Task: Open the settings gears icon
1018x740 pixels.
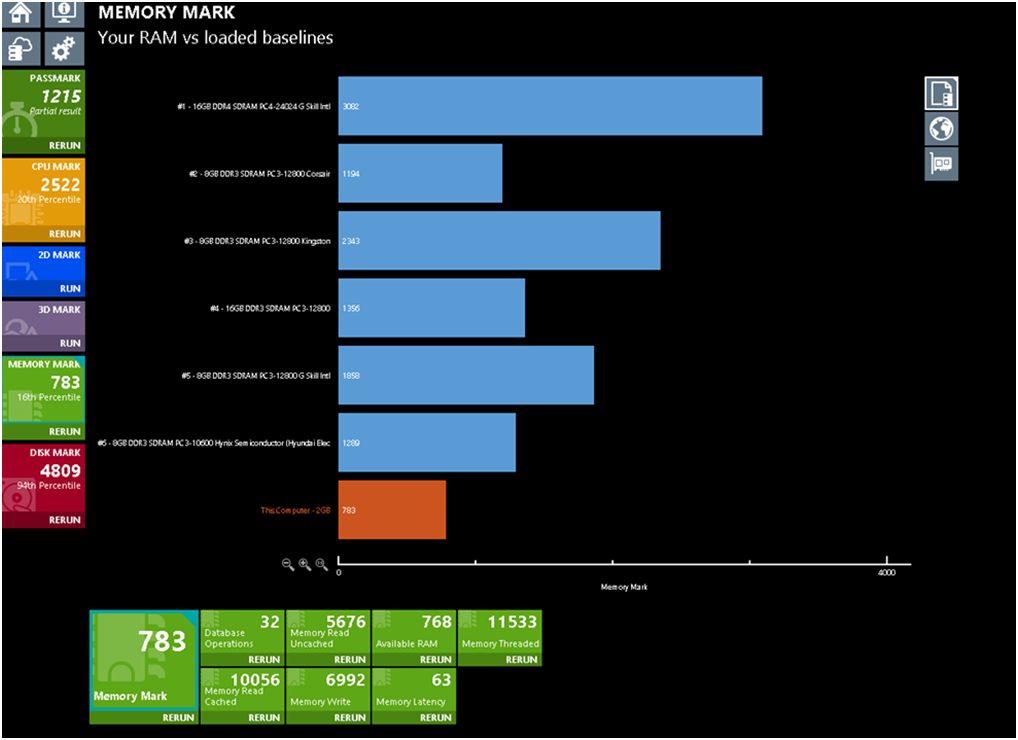Action: point(64,49)
